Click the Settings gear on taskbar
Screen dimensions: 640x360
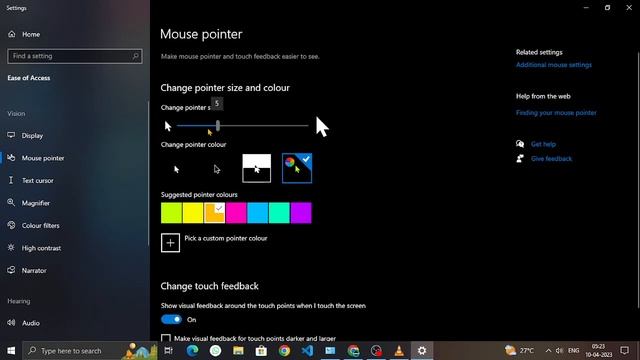[422, 351]
